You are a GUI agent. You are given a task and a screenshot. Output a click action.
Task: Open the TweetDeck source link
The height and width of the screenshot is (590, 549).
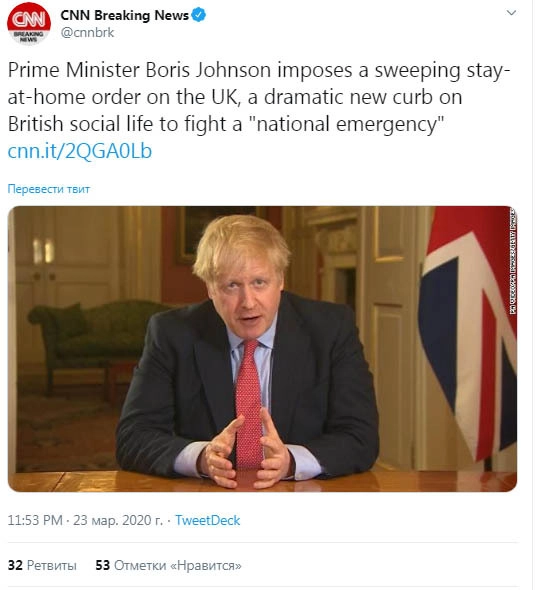click(x=207, y=520)
